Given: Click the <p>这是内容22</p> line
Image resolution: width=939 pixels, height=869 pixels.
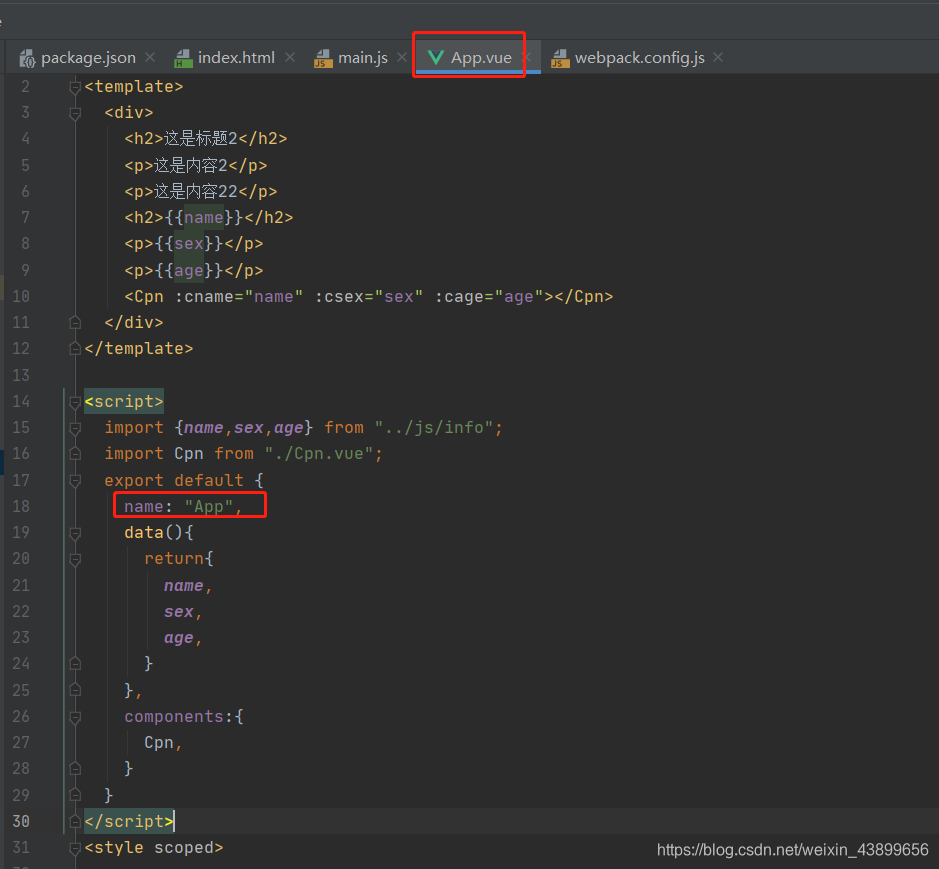Looking at the screenshot, I should [x=201, y=192].
